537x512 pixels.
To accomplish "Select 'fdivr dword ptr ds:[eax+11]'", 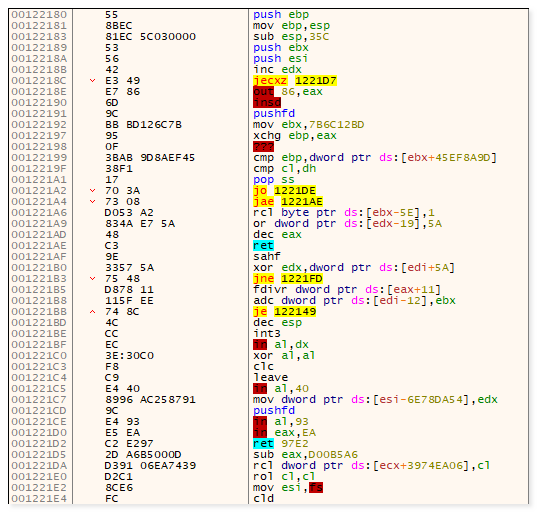I will [347, 290].
